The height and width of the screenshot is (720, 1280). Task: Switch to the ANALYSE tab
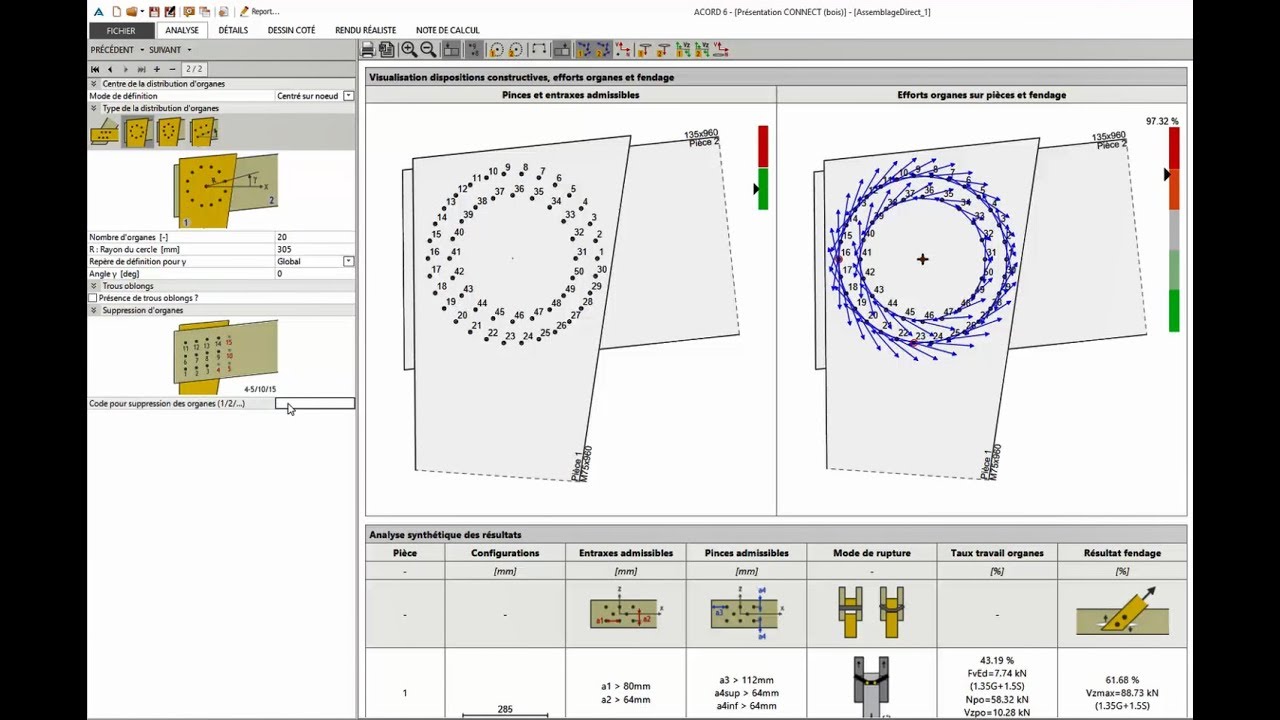182,31
